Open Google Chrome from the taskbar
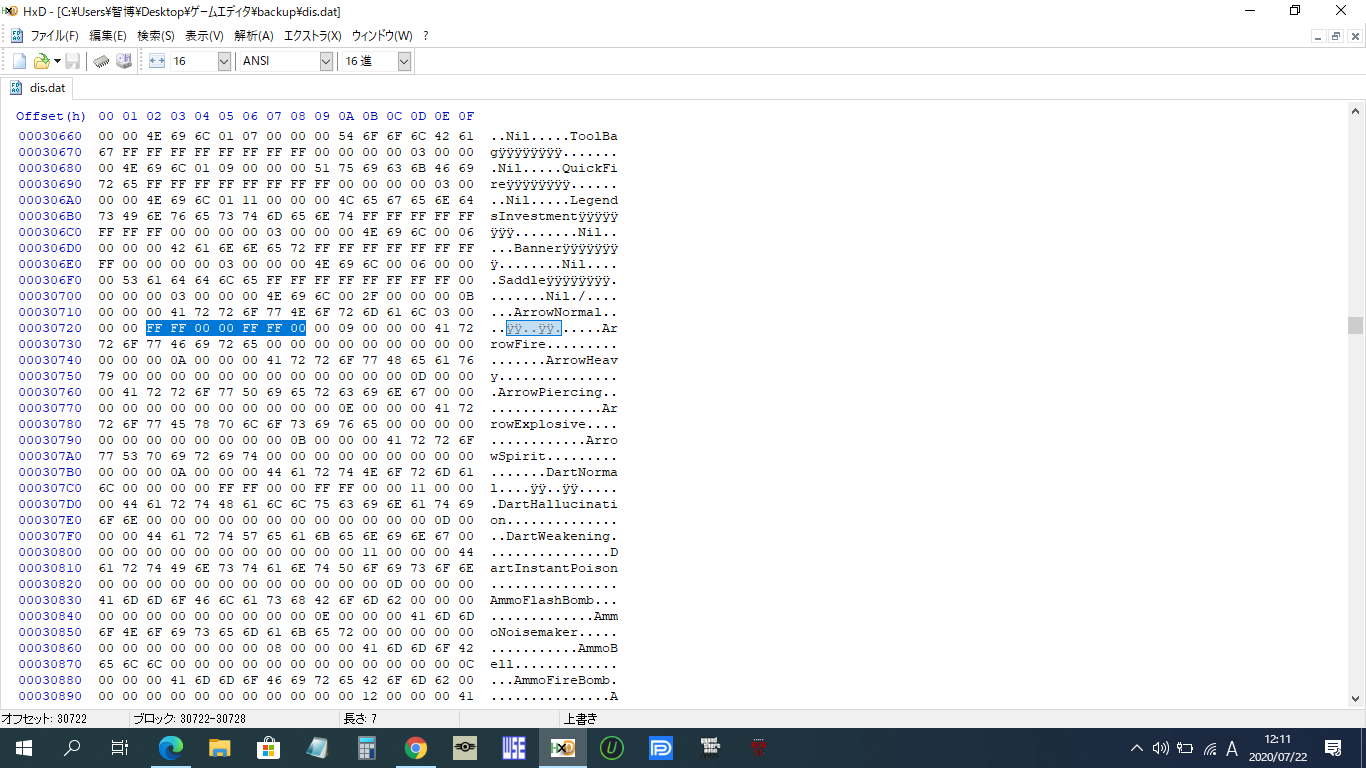 point(416,748)
